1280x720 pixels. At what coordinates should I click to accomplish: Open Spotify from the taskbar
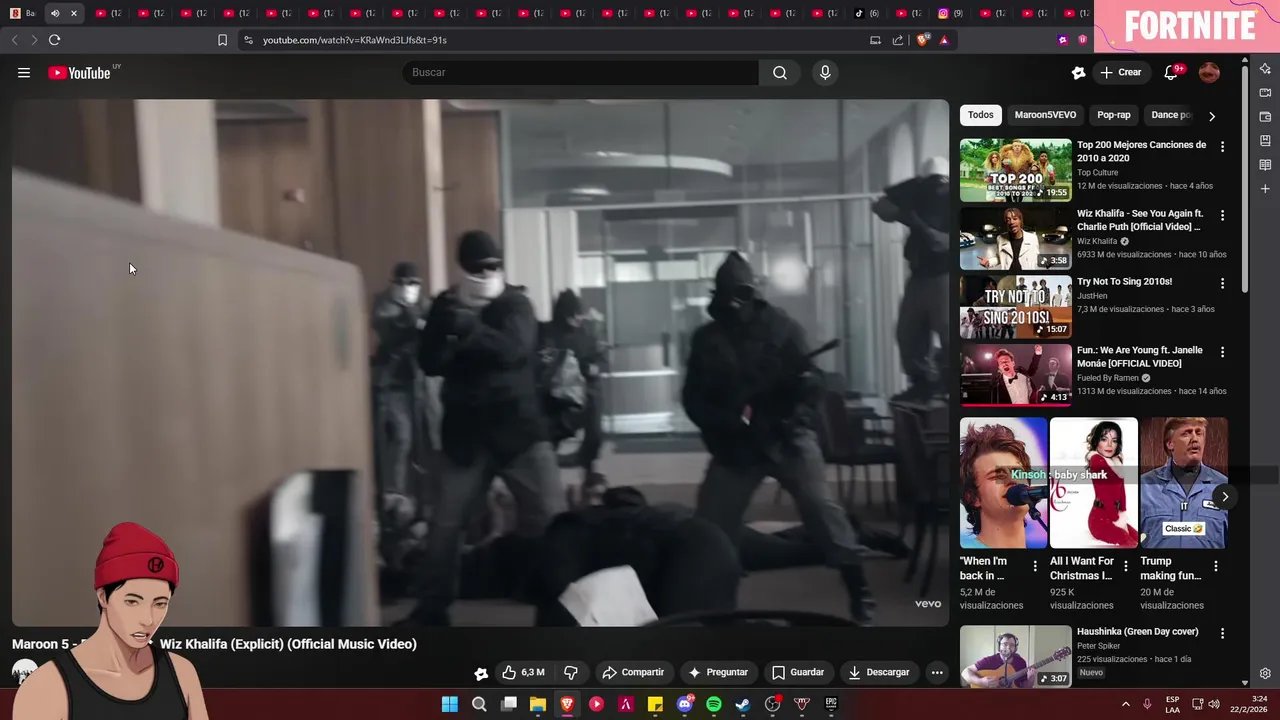click(x=714, y=704)
